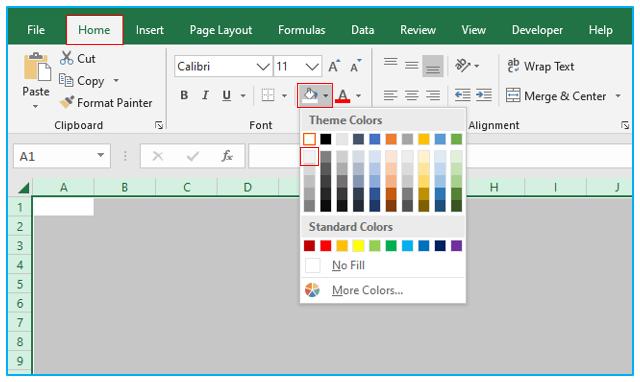Screen dimensions: 640x382
Task: Decrease font size with small A
Action: [356, 66]
